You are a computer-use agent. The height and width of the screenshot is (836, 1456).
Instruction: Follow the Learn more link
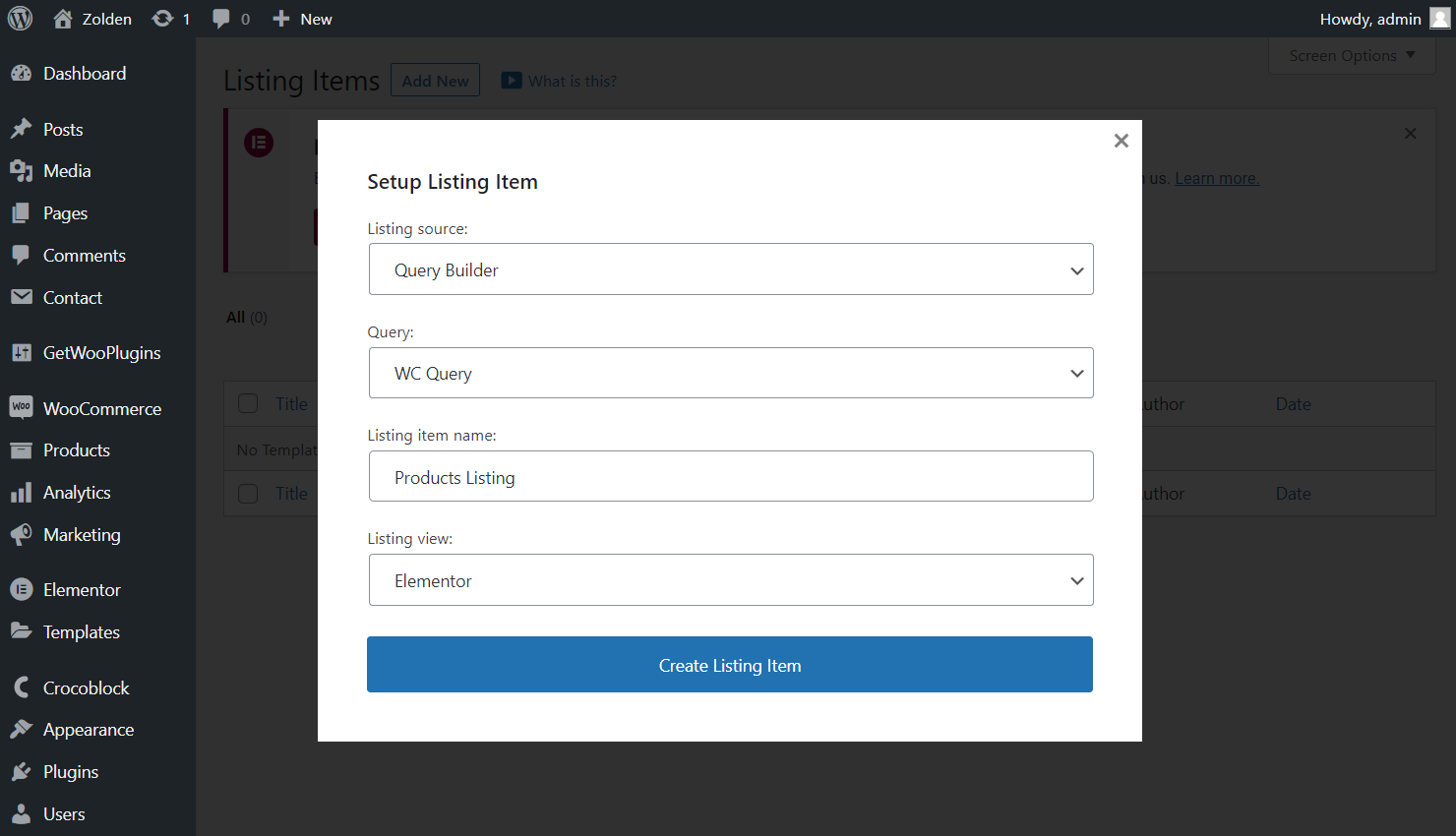coord(1217,178)
